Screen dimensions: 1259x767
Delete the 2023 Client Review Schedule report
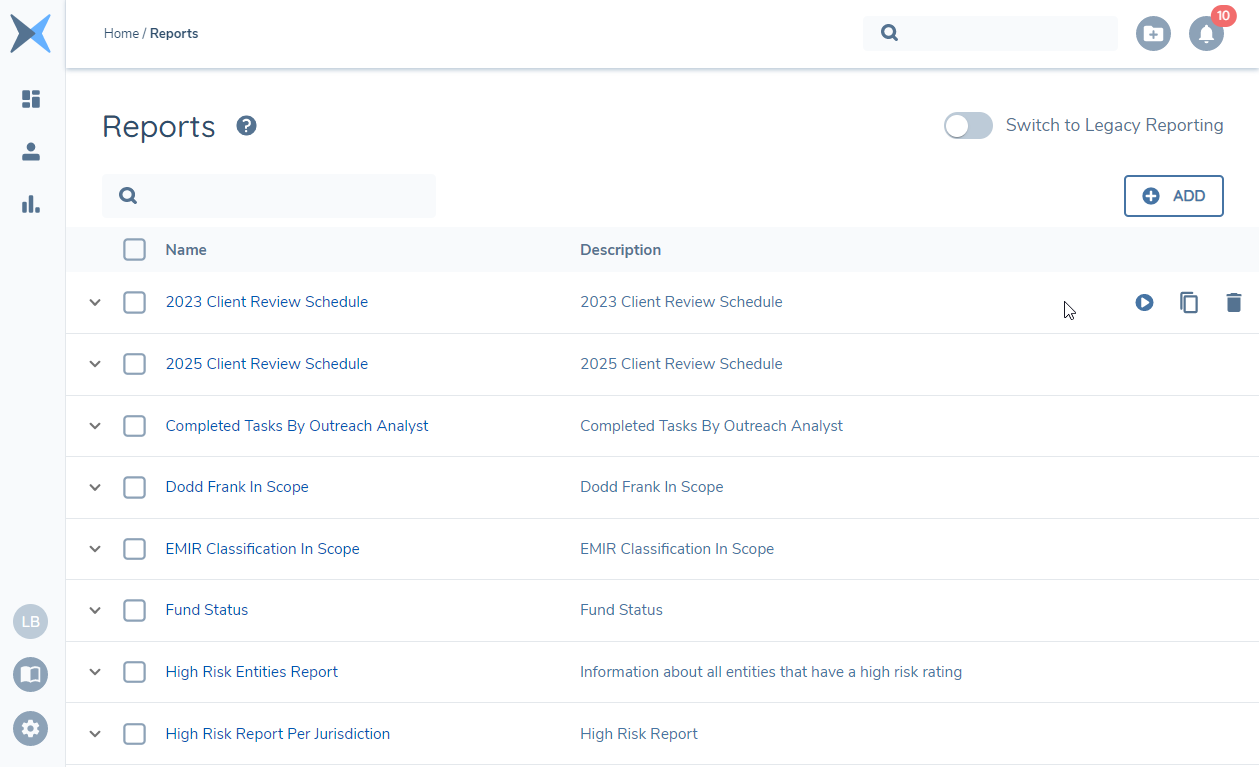(1233, 302)
